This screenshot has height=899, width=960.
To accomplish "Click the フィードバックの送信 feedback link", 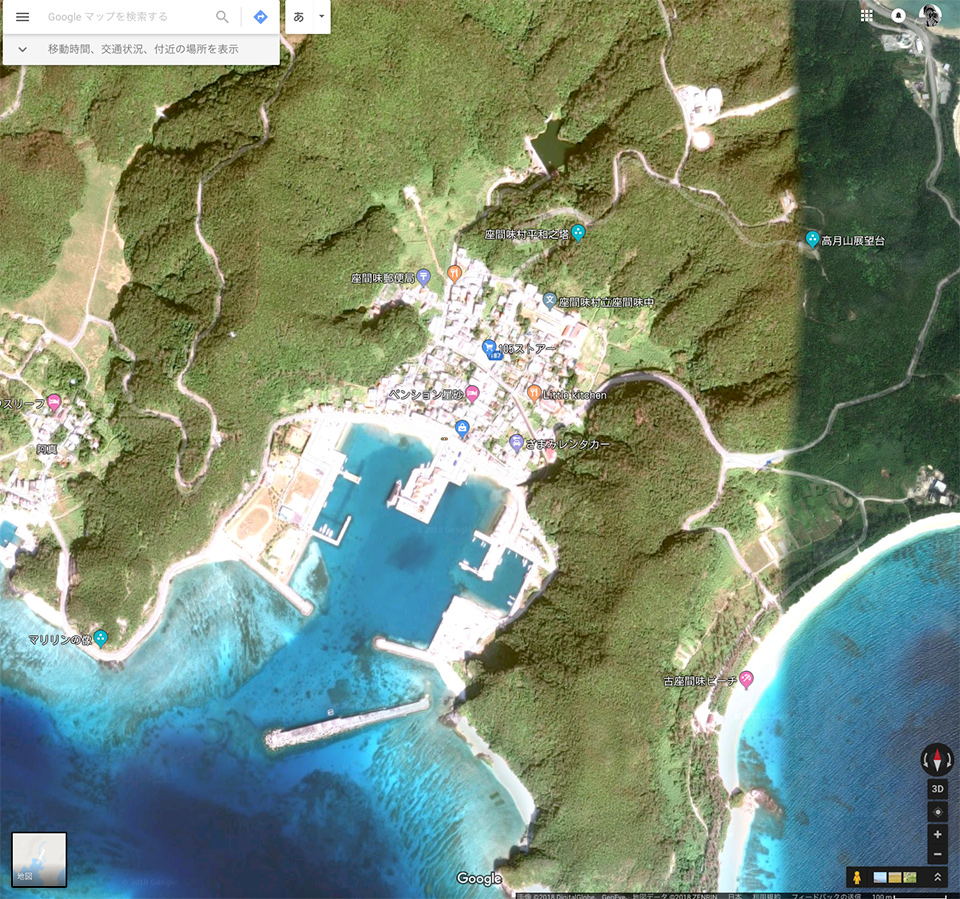I will pyautogui.click(x=826, y=896).
